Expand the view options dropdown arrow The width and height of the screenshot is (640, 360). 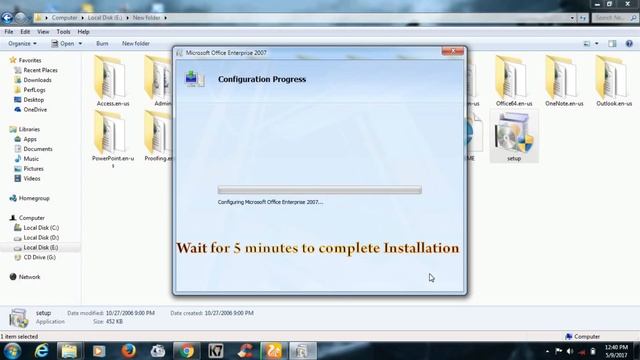coord(596,43)
